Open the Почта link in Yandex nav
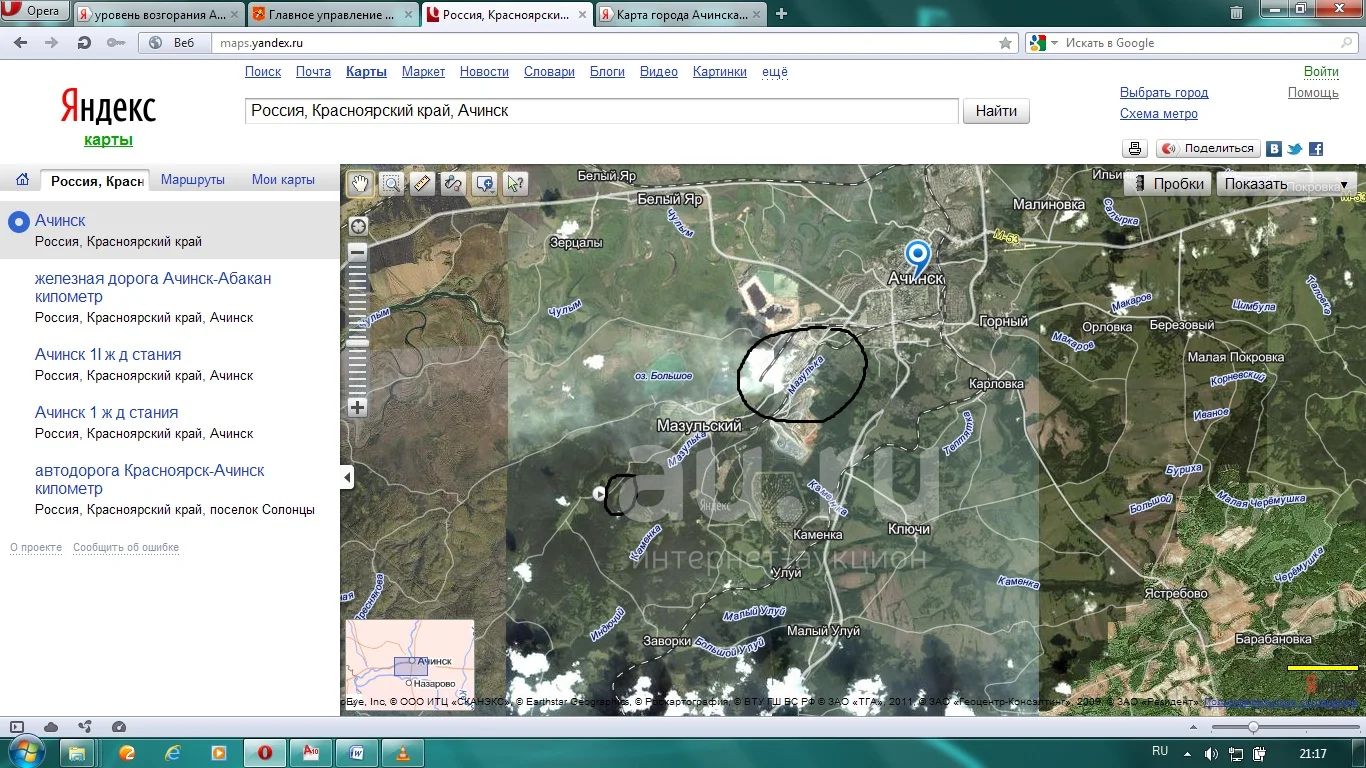This screenshot has height=768, width=1366. (x=313, y=72)
